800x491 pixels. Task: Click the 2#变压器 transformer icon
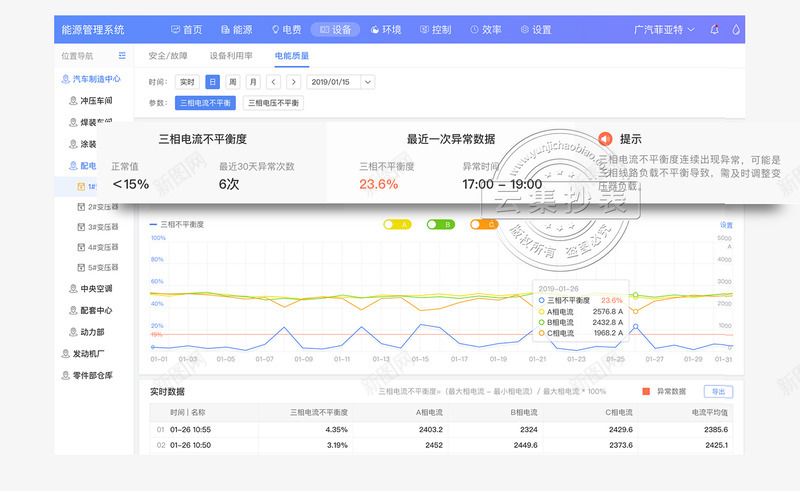point(81,207)
